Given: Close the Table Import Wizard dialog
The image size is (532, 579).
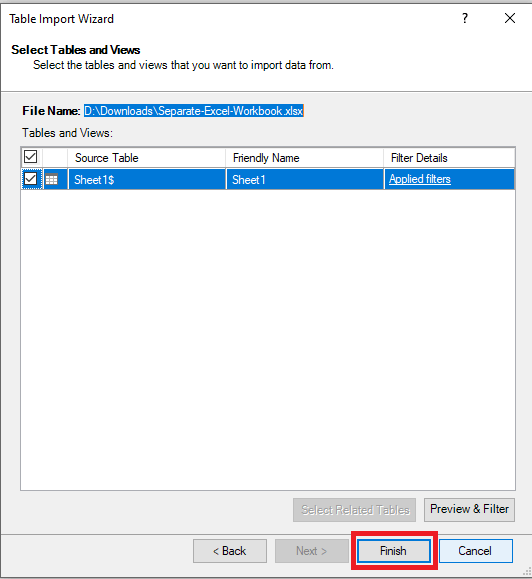Looking at the screenshot, I should click(510, 18).
